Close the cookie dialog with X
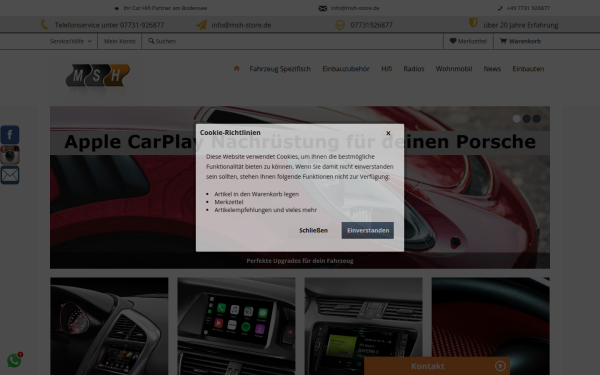 click(x=388, y=133)
